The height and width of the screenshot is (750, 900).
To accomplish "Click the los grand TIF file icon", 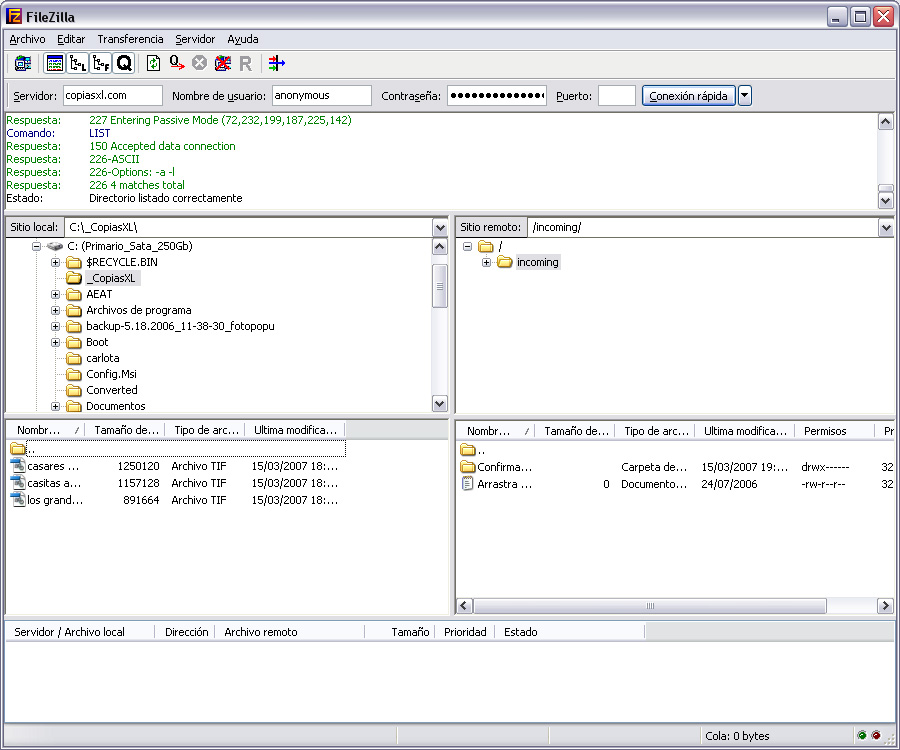I will (18, 499).
